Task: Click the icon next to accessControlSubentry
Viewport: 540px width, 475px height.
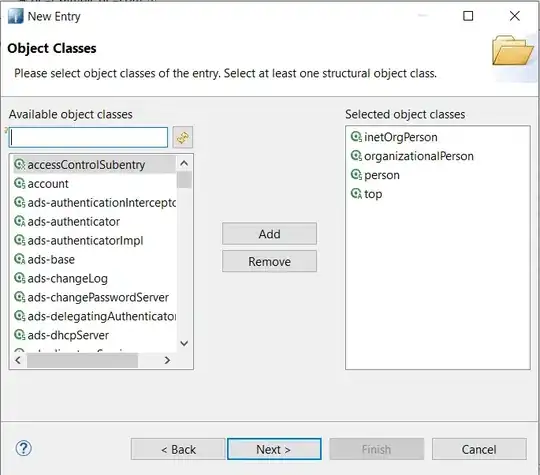Action: tap(20, 164)
